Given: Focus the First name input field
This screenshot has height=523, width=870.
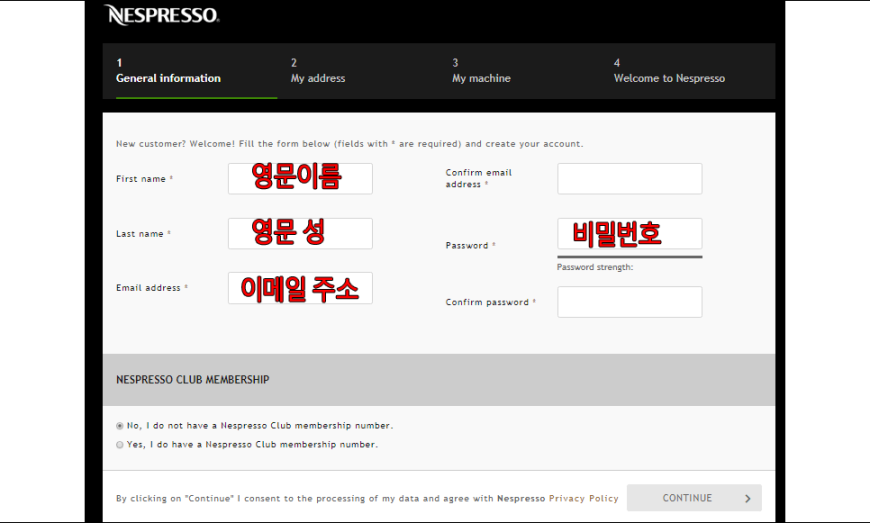Looking at the screenshot, I should coord(300,179).
